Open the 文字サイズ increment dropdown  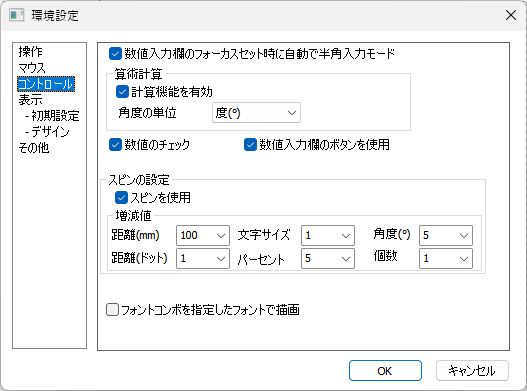point(328,235)
